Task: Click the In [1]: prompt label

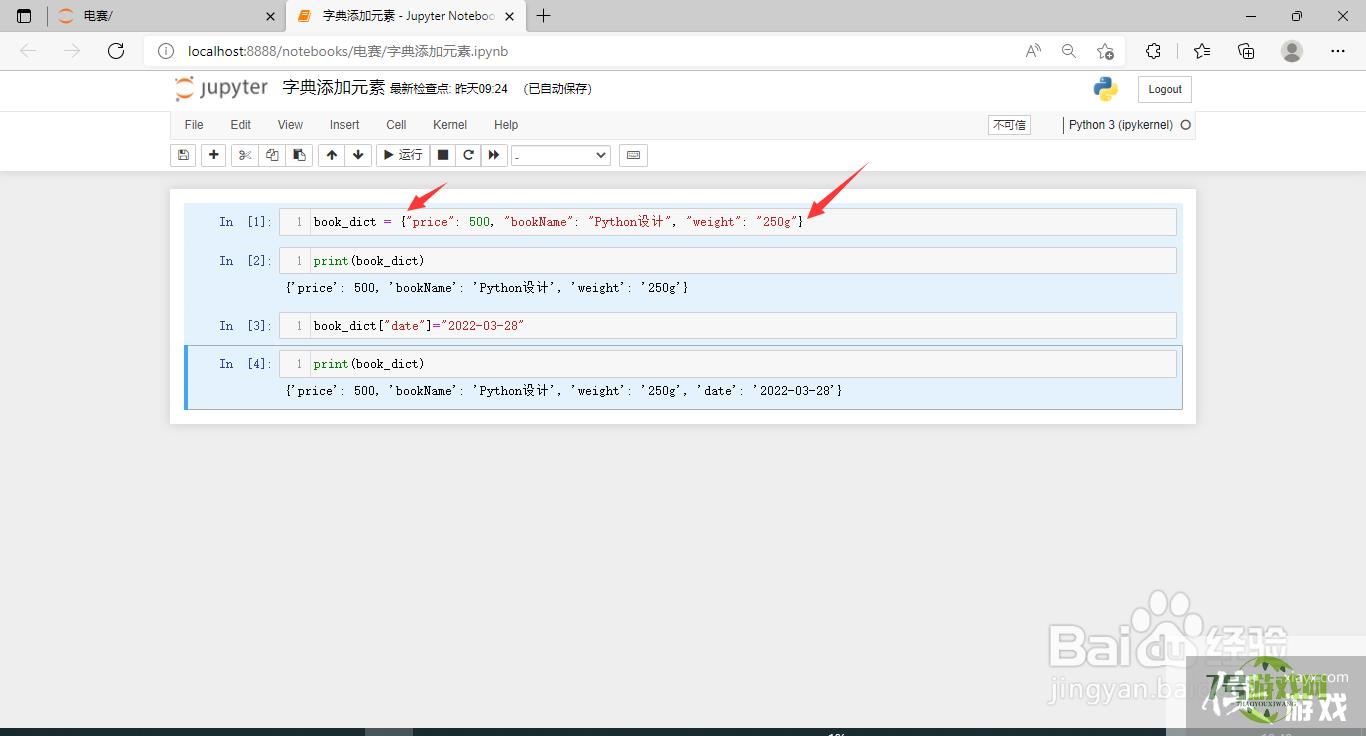Action: coord(245,222)
